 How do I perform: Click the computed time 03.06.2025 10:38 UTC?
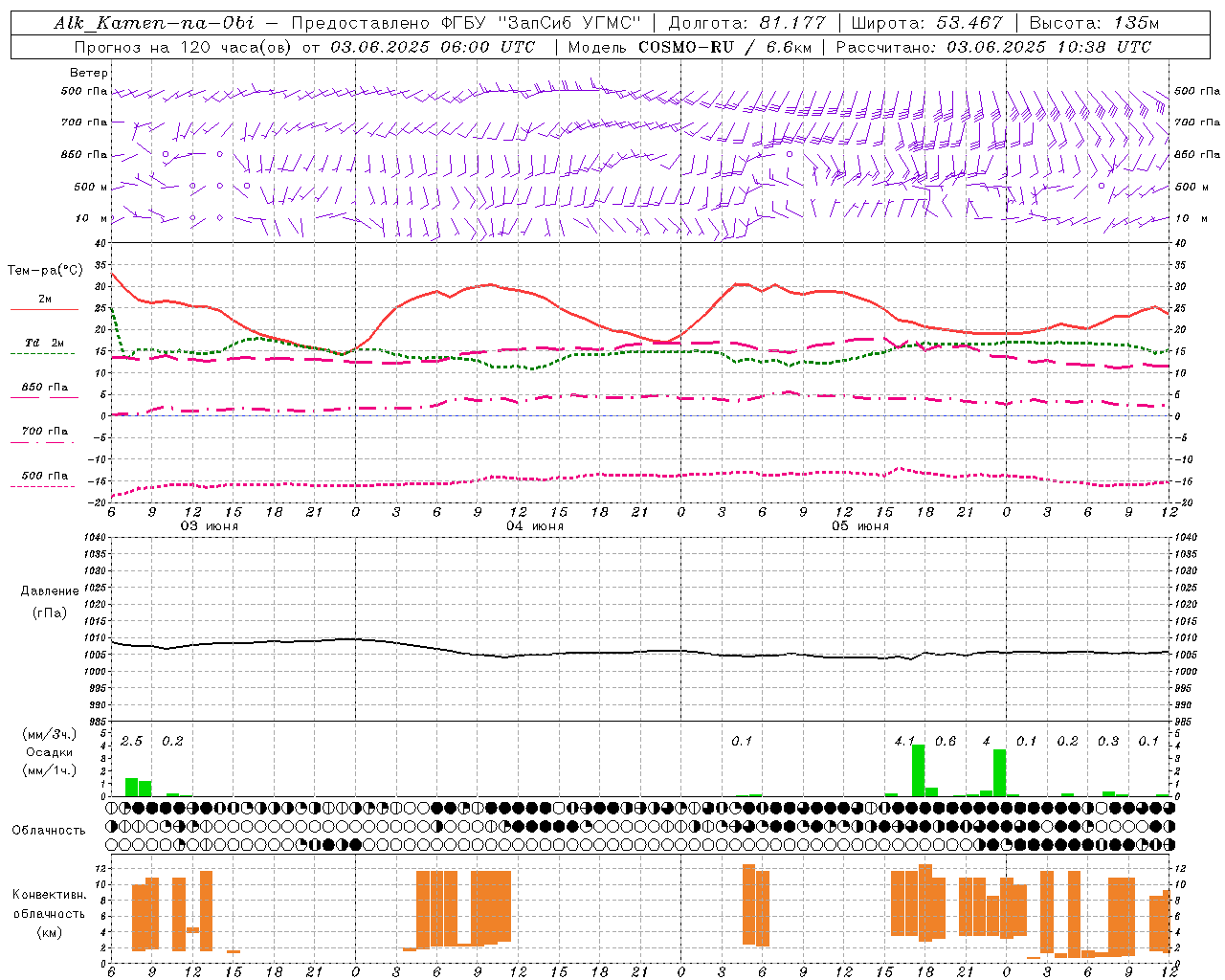click(1049, 47)
